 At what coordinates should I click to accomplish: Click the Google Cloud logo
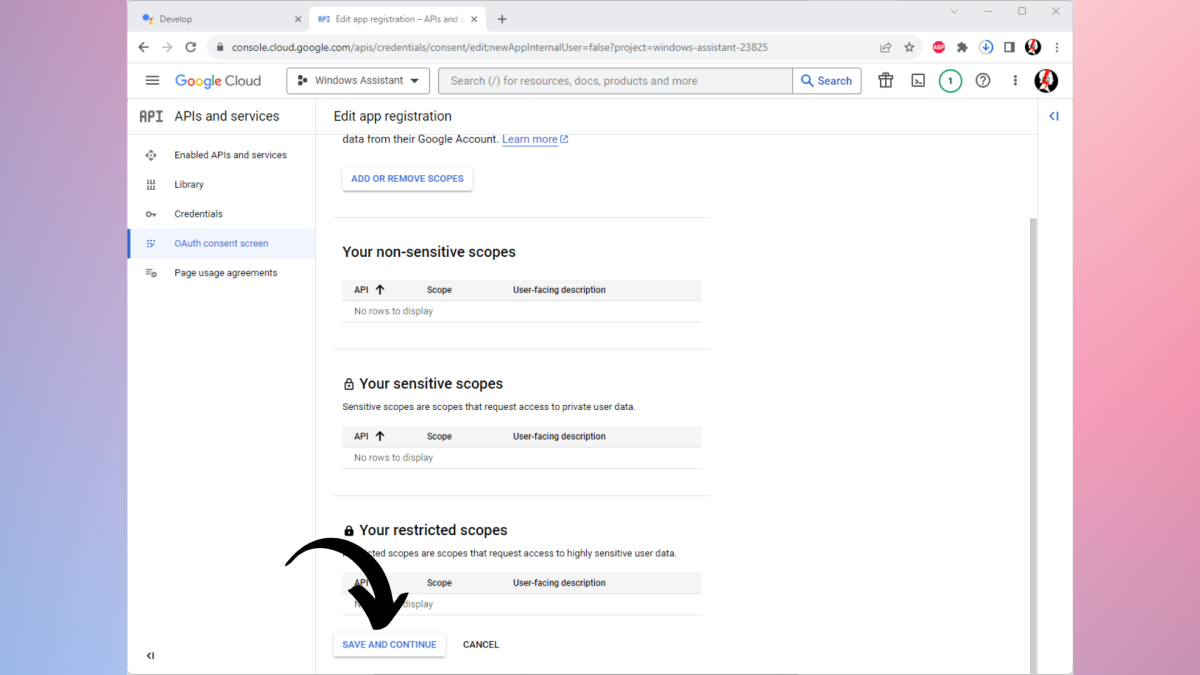218,81
